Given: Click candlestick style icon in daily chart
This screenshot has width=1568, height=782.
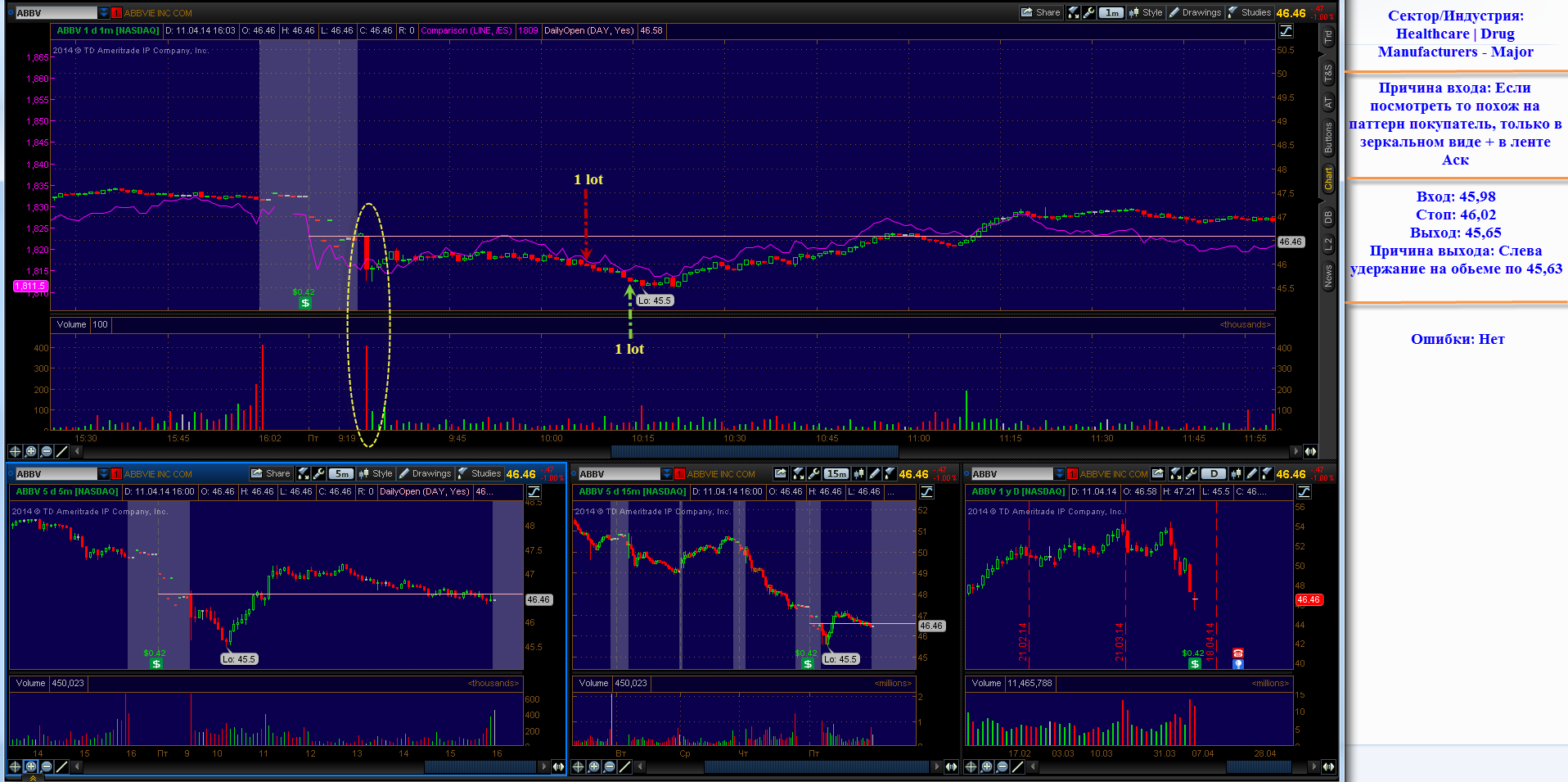Looking at the screenshot, I should pyautogui.click(x=1236, y=473).
